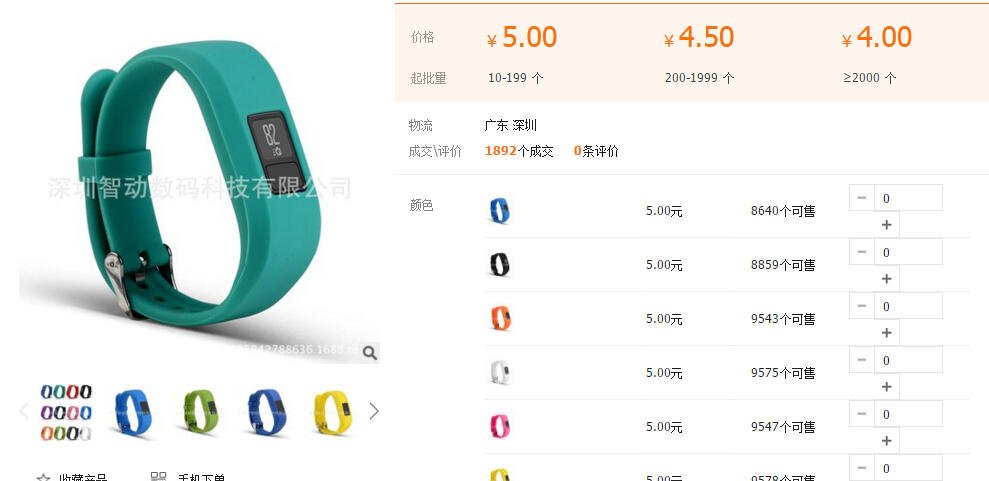Select the orange wristband color swatch
The height and width of the screenshot is (481, 989).
point(500,318)
